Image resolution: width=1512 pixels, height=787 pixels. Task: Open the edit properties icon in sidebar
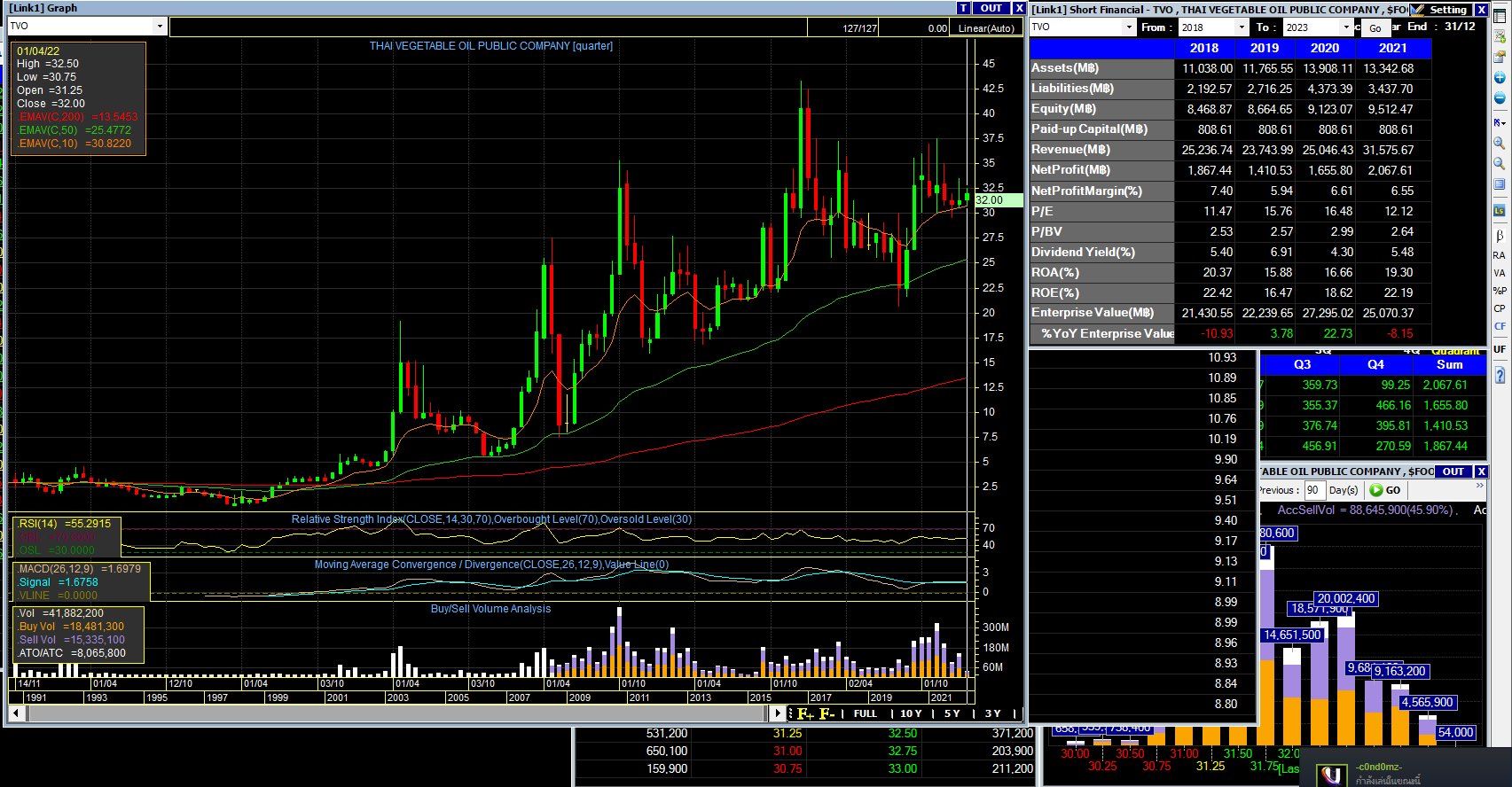[1500, 57]
